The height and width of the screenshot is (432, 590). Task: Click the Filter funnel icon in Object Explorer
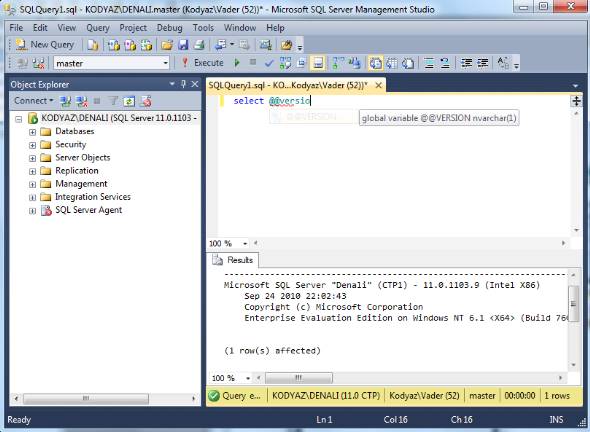(113, 101)
